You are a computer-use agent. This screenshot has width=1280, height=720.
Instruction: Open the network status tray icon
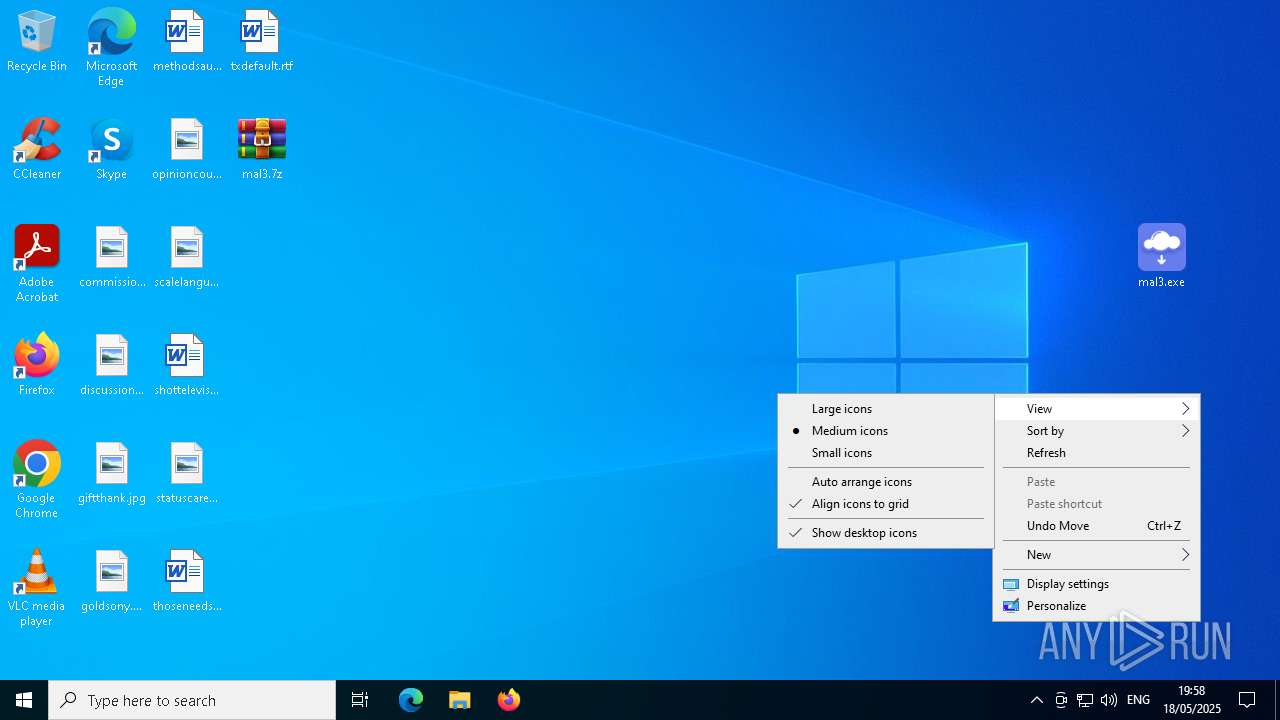(x=1084, y=700)
